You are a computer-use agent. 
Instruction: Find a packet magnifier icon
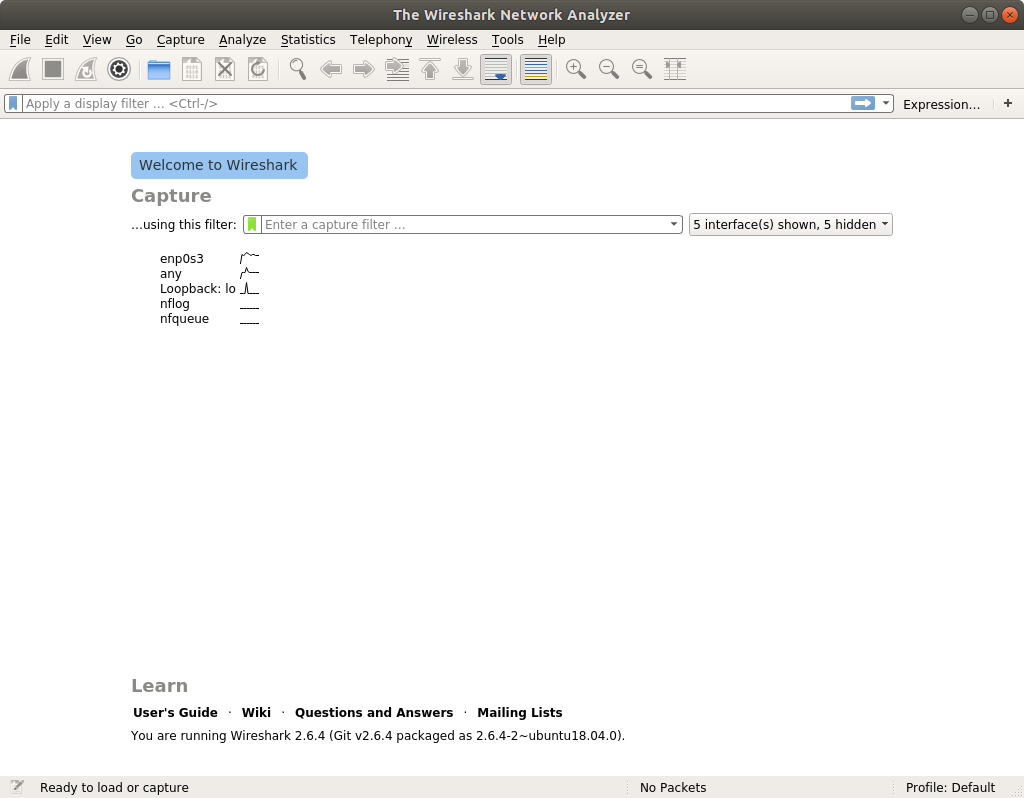click(298, 69)
